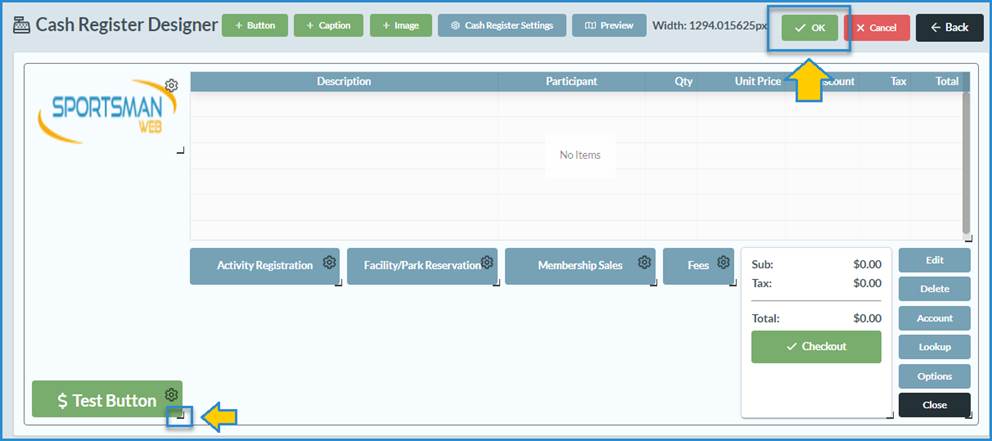Screen dimensions: 992x441
Task: Click the green Checkout button
Action: pyautogui.click(x=816, y=347)
